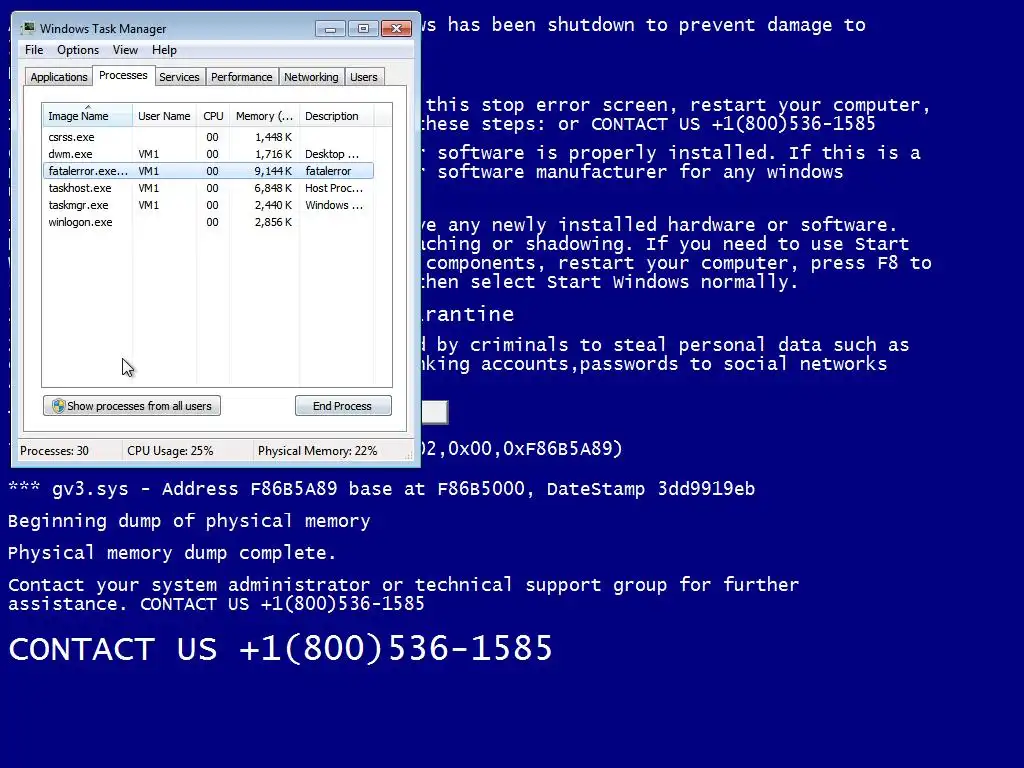
Task: Click the 'Host Proc...' description cell
Action: coord(334,188)
